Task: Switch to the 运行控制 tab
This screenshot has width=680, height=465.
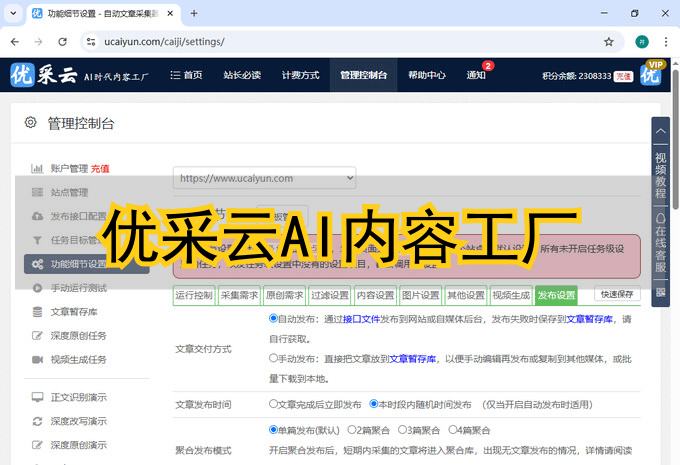Action: [194, 295]
